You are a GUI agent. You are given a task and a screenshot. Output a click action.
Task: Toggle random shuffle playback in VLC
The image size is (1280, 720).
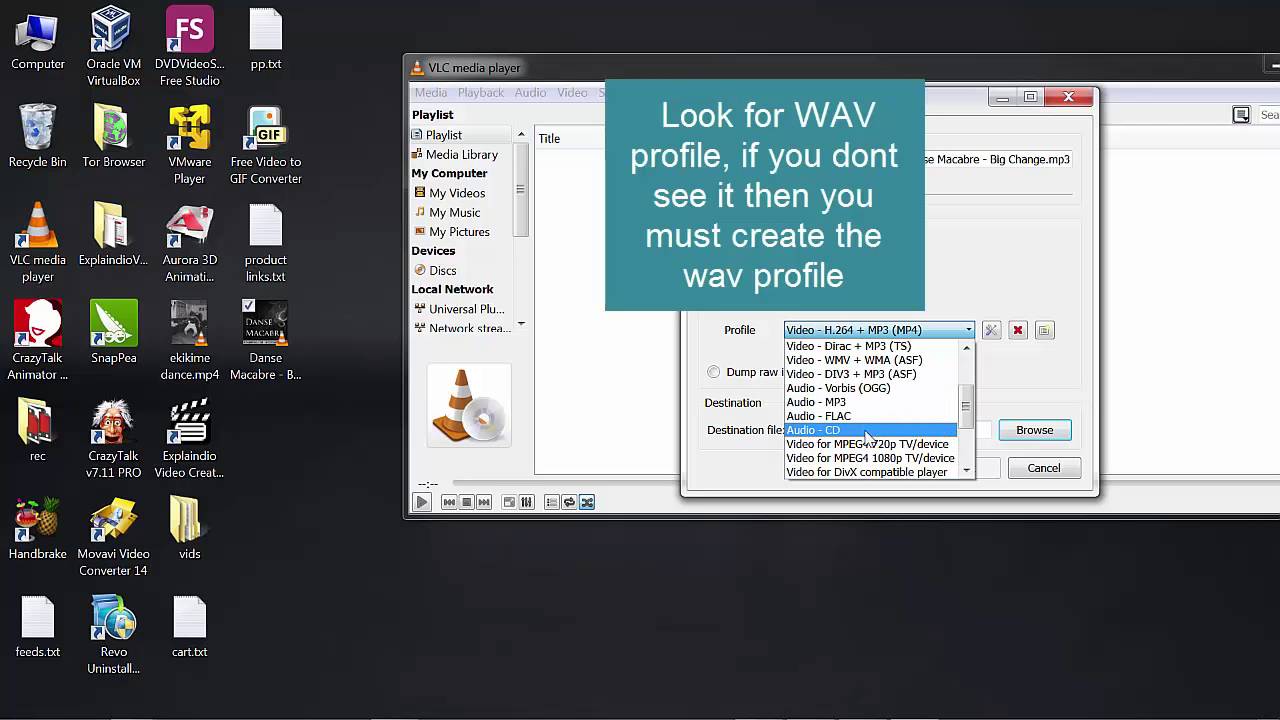(587, 502)
